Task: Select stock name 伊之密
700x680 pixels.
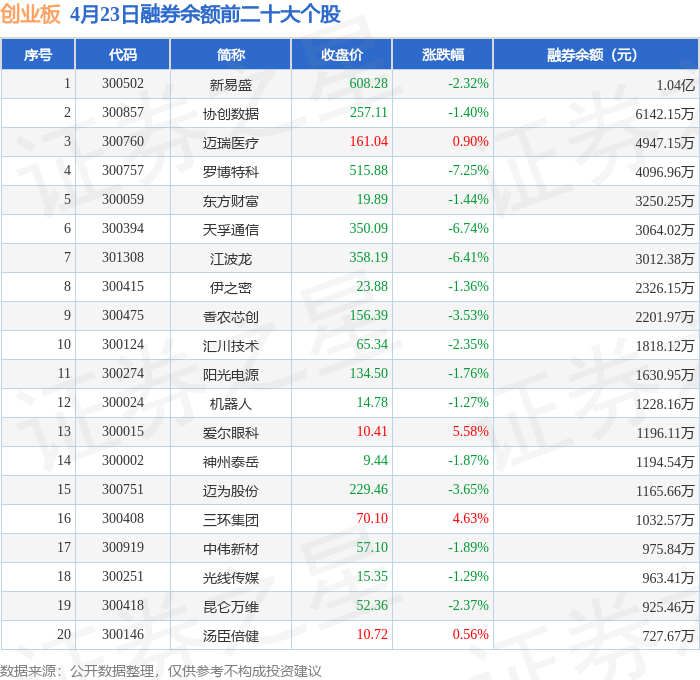Action: (231, 288)
